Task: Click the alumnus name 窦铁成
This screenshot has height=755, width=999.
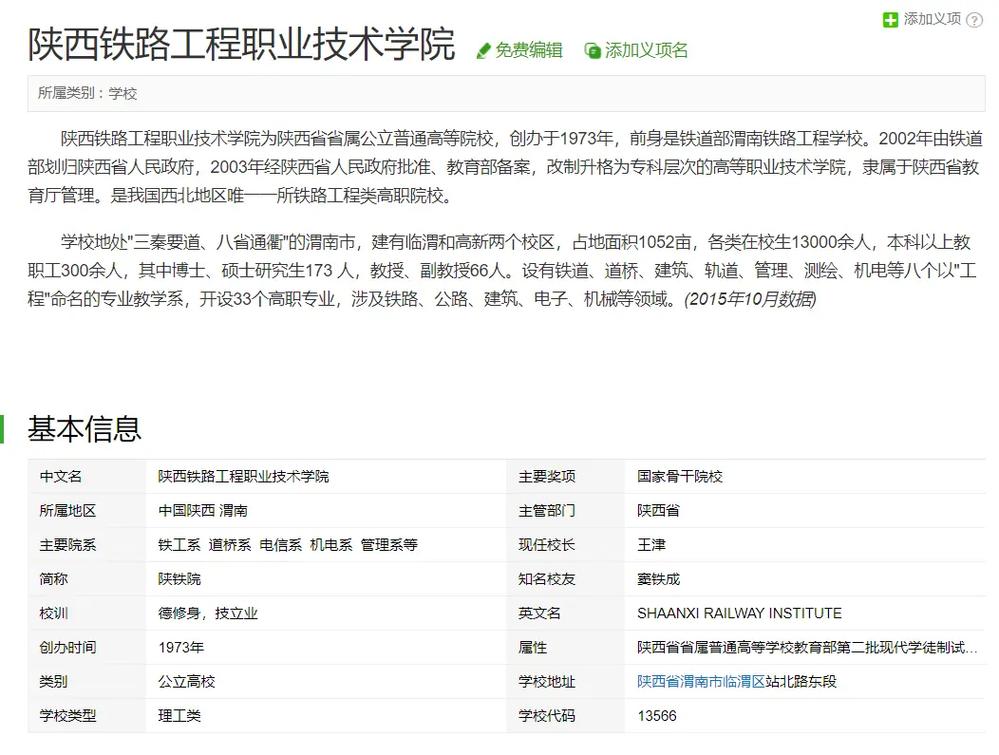Action: [658, 579]
